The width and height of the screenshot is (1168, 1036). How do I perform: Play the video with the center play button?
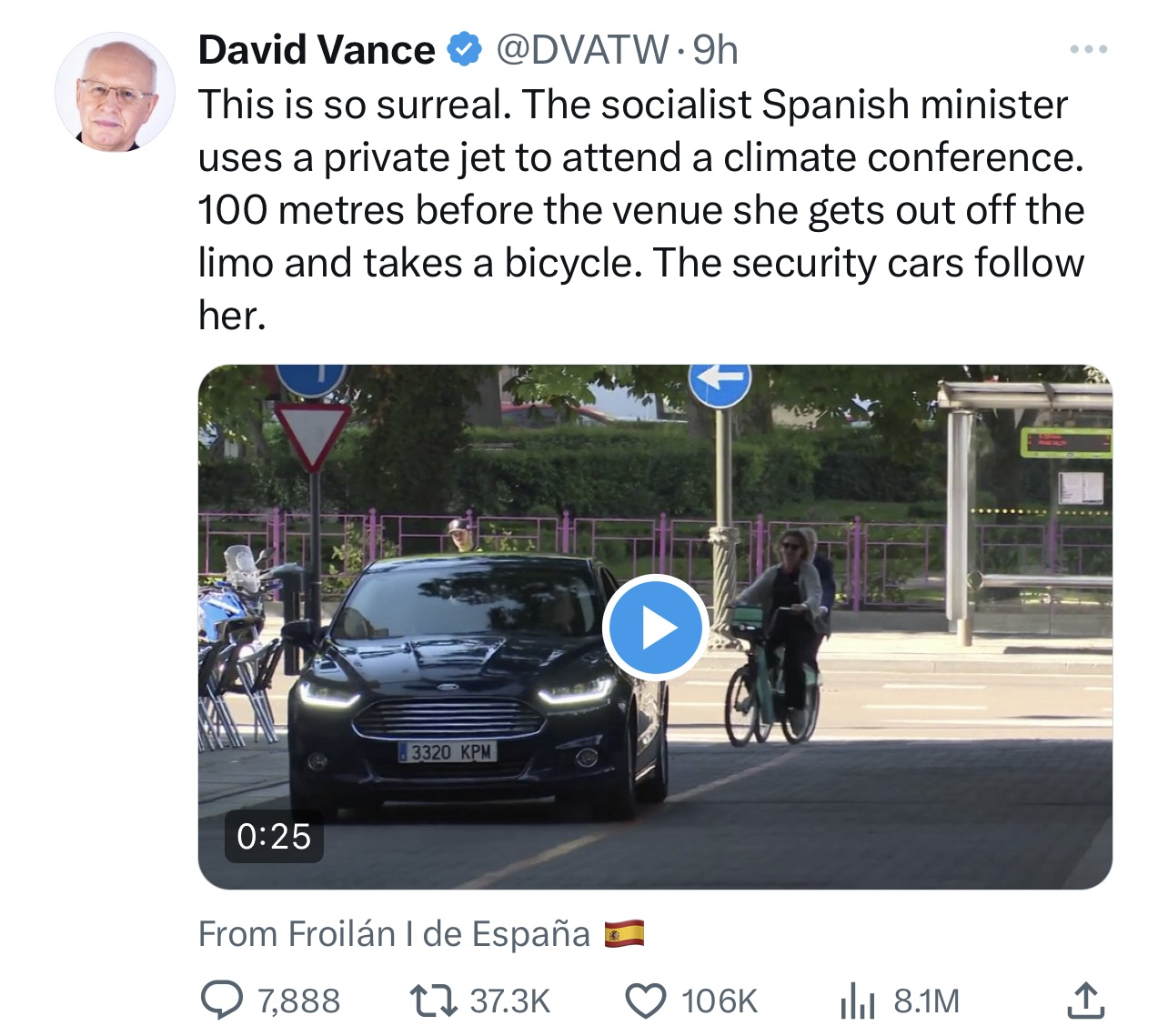[655, 628]
